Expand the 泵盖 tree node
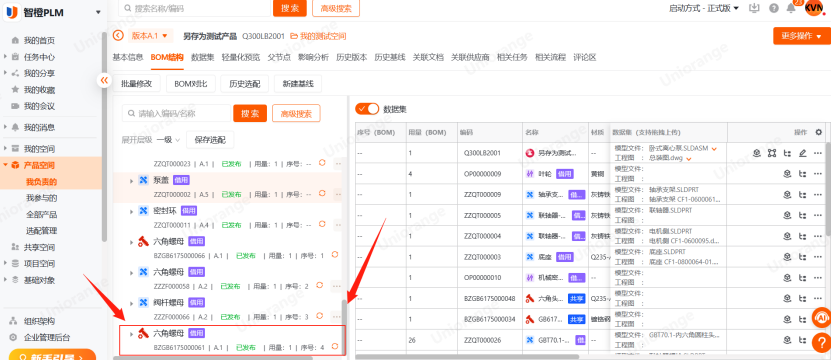The width and height of the screenshot is (831, 360). [131, 181]
